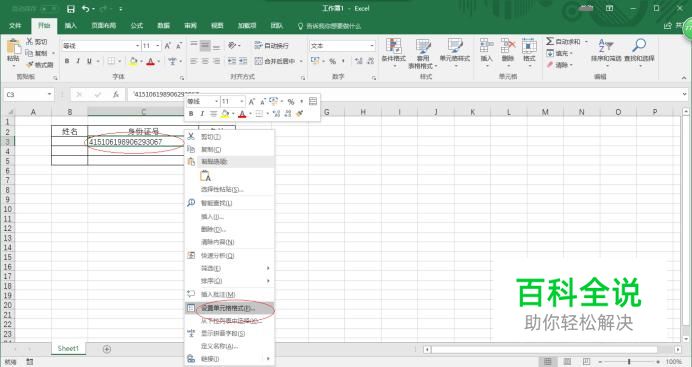Expand Filter (筛选) submenu in context menu
This screenshot has height=367, width=692.
tap(230, 268)
